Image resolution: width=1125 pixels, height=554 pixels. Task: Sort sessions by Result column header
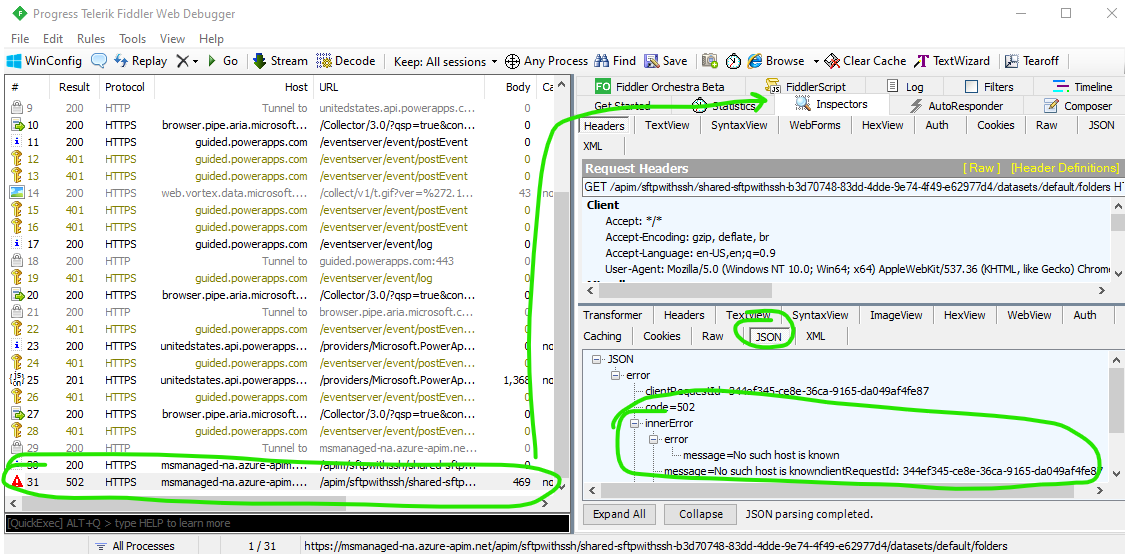(x=75, y=87)
